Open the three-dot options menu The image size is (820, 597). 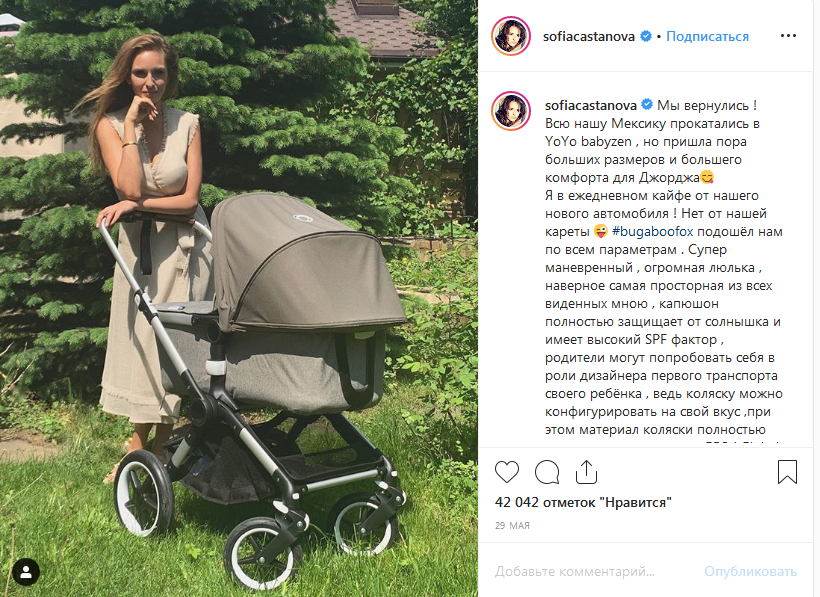[x=788, y=36]
